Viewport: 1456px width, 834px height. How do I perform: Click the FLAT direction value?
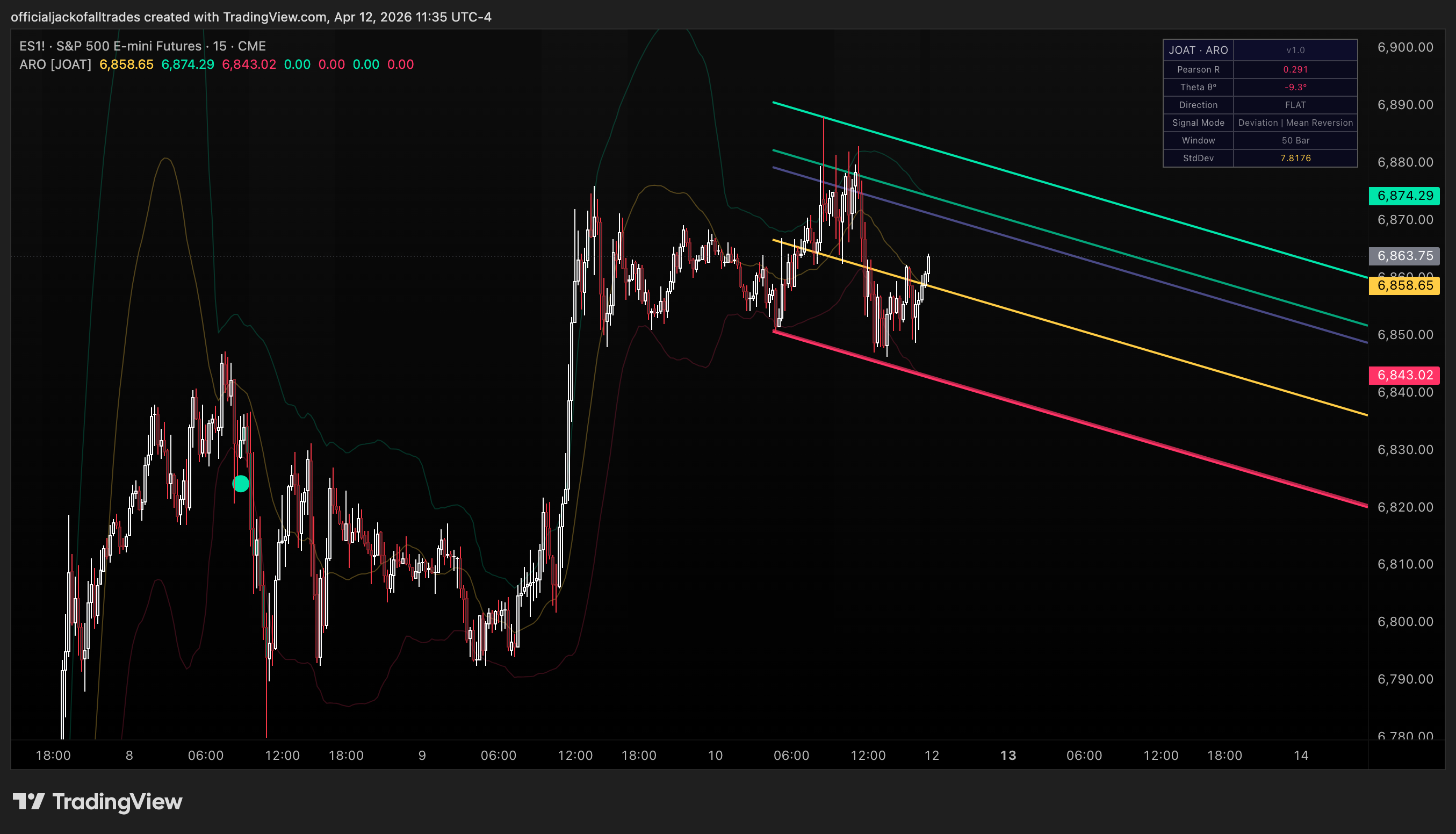[x=1295, y=105]
